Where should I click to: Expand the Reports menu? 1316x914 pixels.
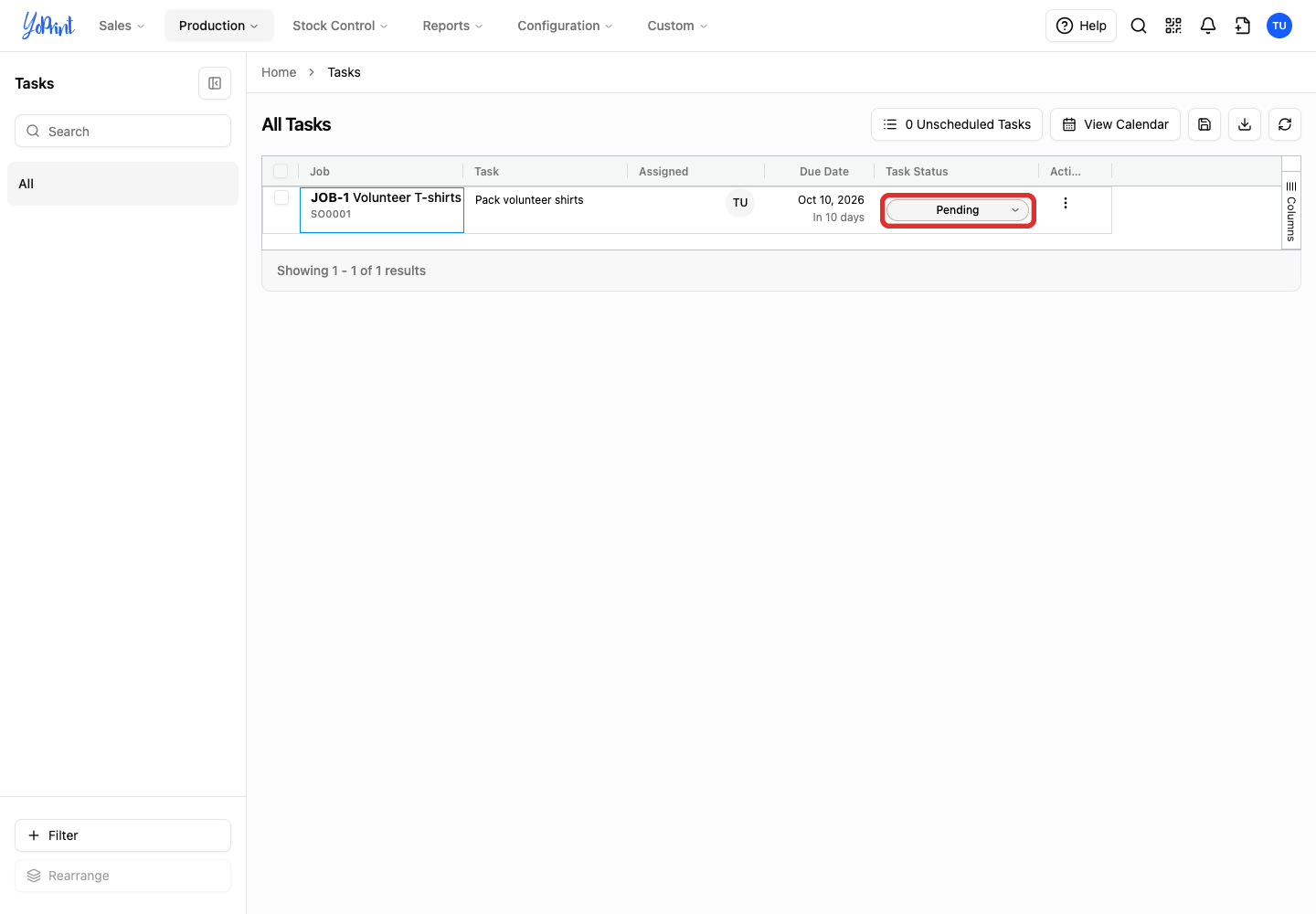[x=452, y=26]
